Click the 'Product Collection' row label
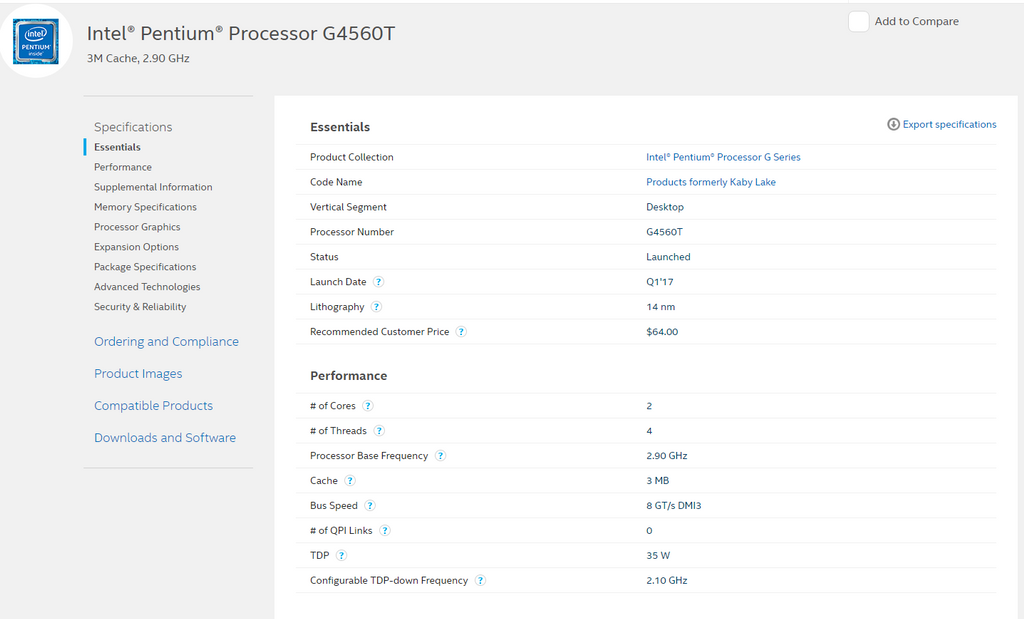 [x=351, y=157]
